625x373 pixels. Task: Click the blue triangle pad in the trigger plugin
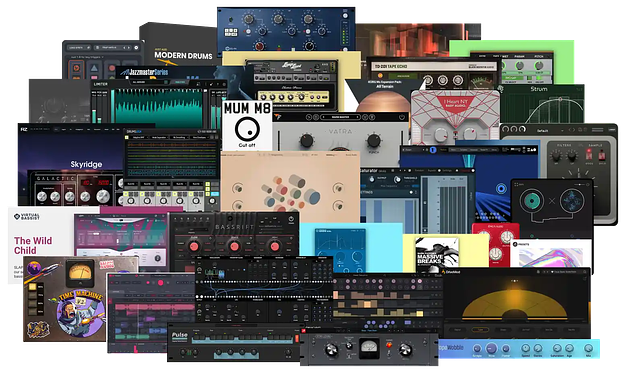click(94, 69)
